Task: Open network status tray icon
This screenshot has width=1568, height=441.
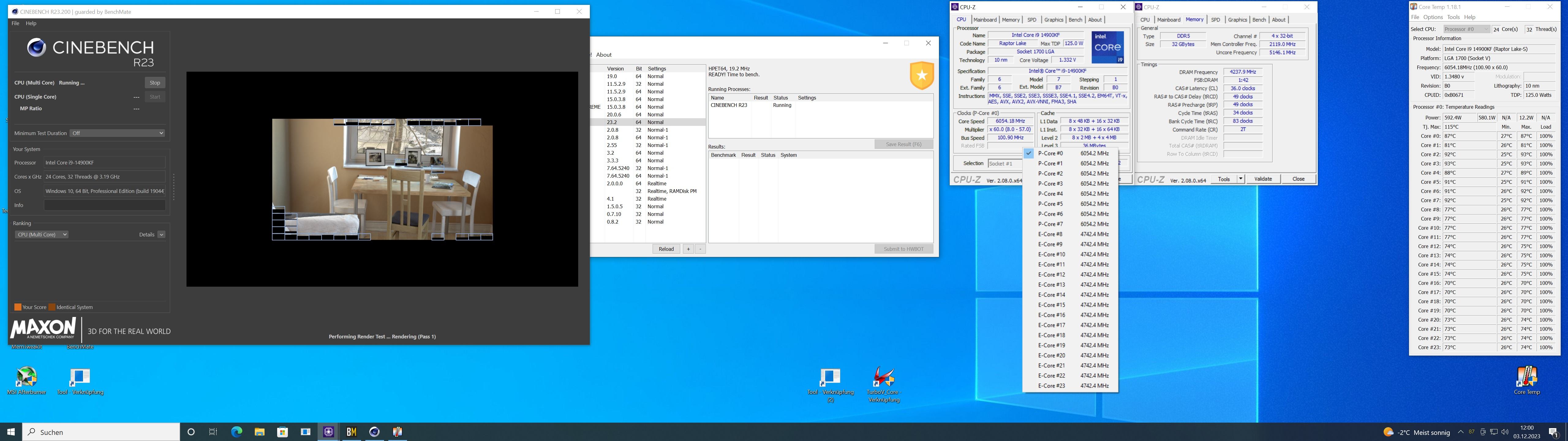Action: pyautogui.click(x=1494, y=432)
